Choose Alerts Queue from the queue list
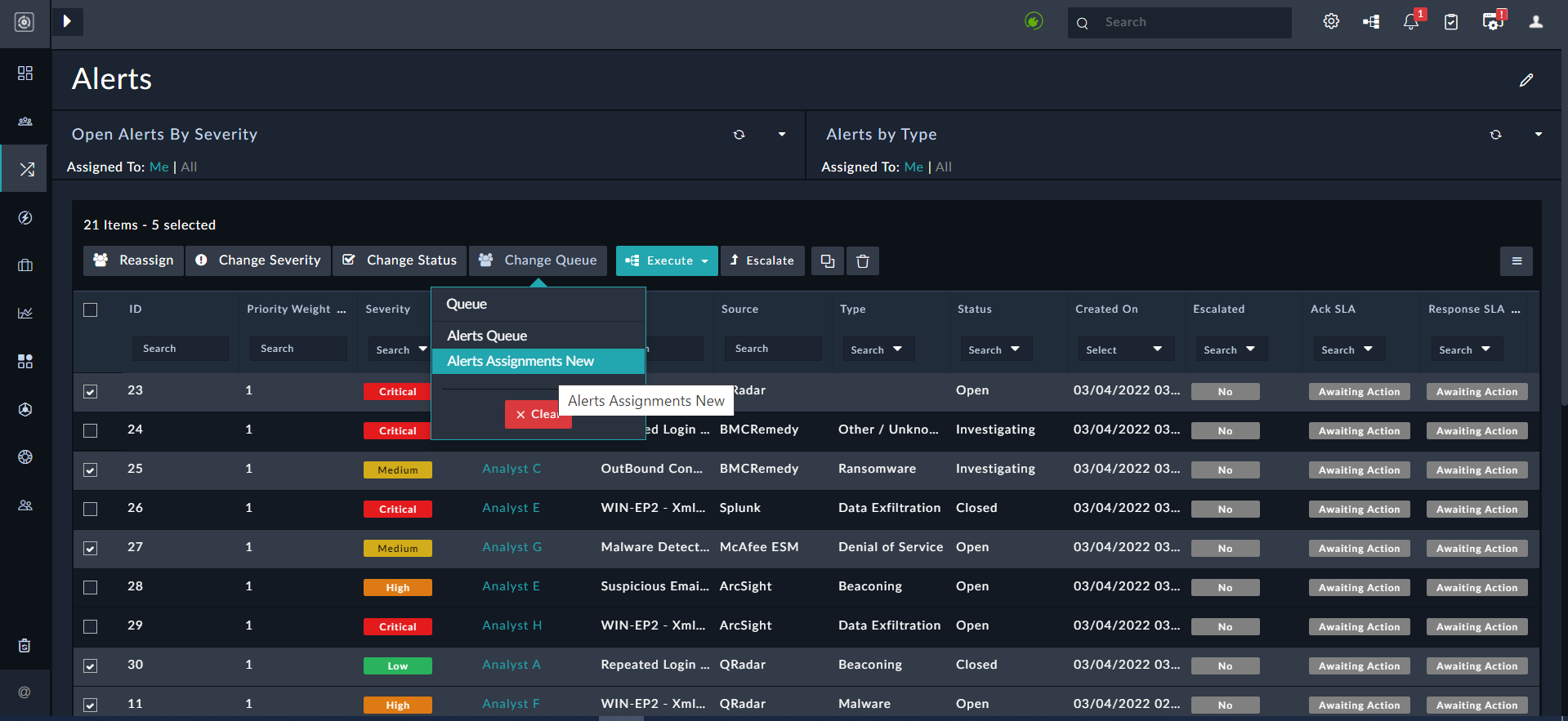 (487, 336)
